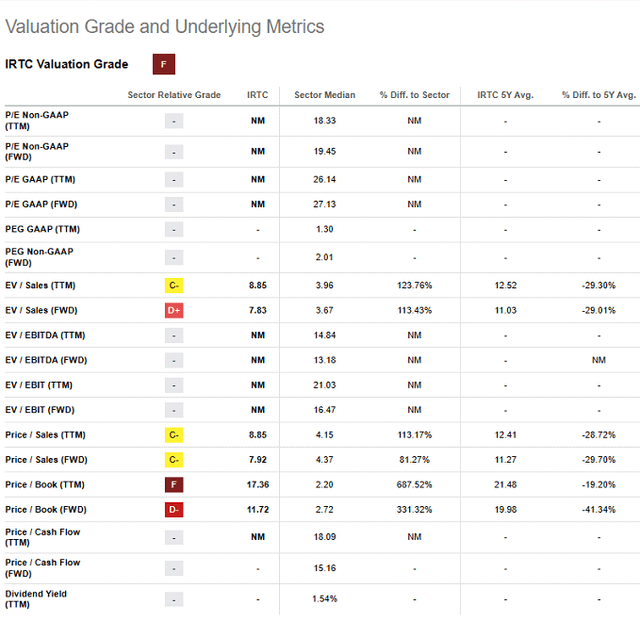
Task: Click the EV / Sales (TTM) C- grade badge
Action: (x=174, y=285)
